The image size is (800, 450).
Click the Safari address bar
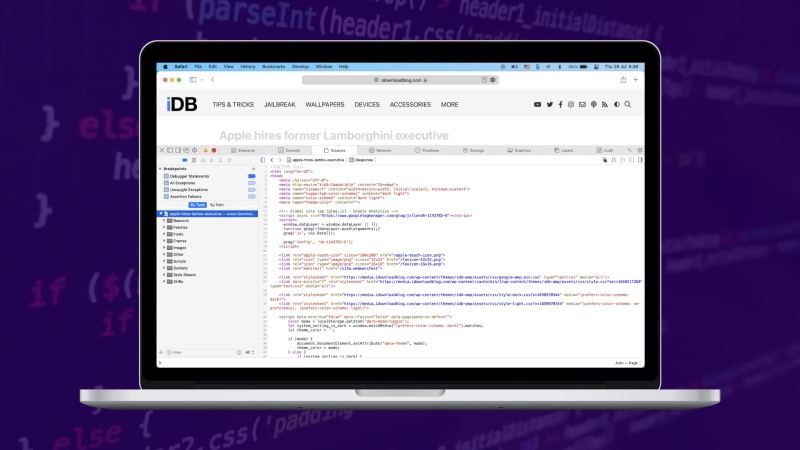pos(400,80)
